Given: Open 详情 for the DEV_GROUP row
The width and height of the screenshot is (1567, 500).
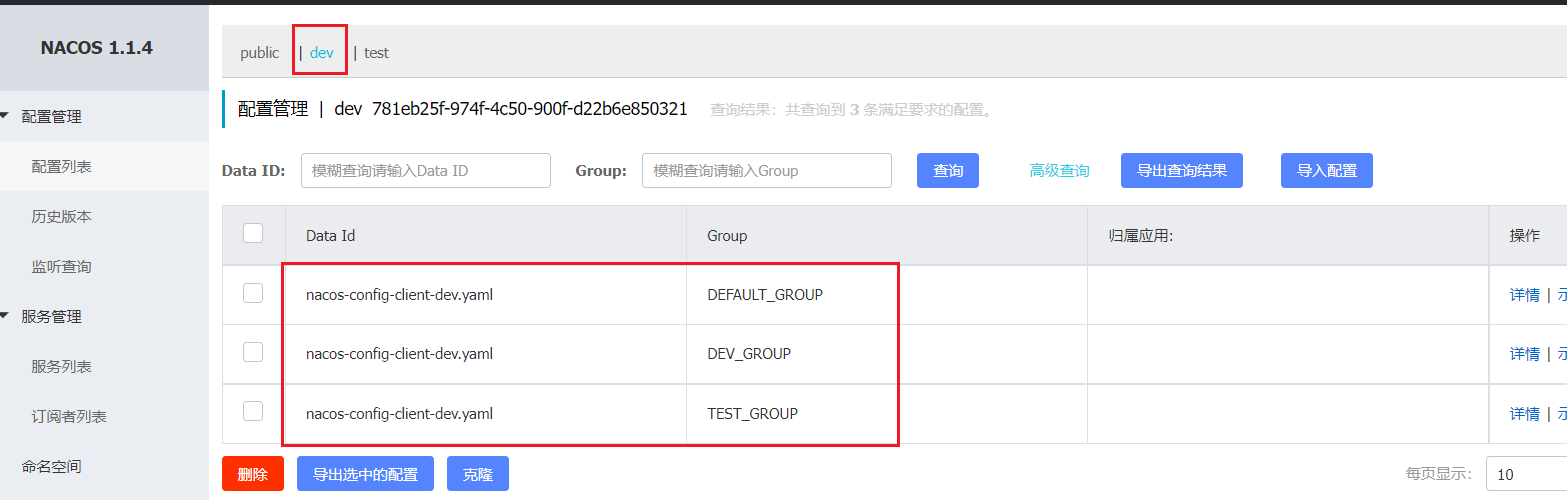Looking at the screenshot, I should 1525,354.
